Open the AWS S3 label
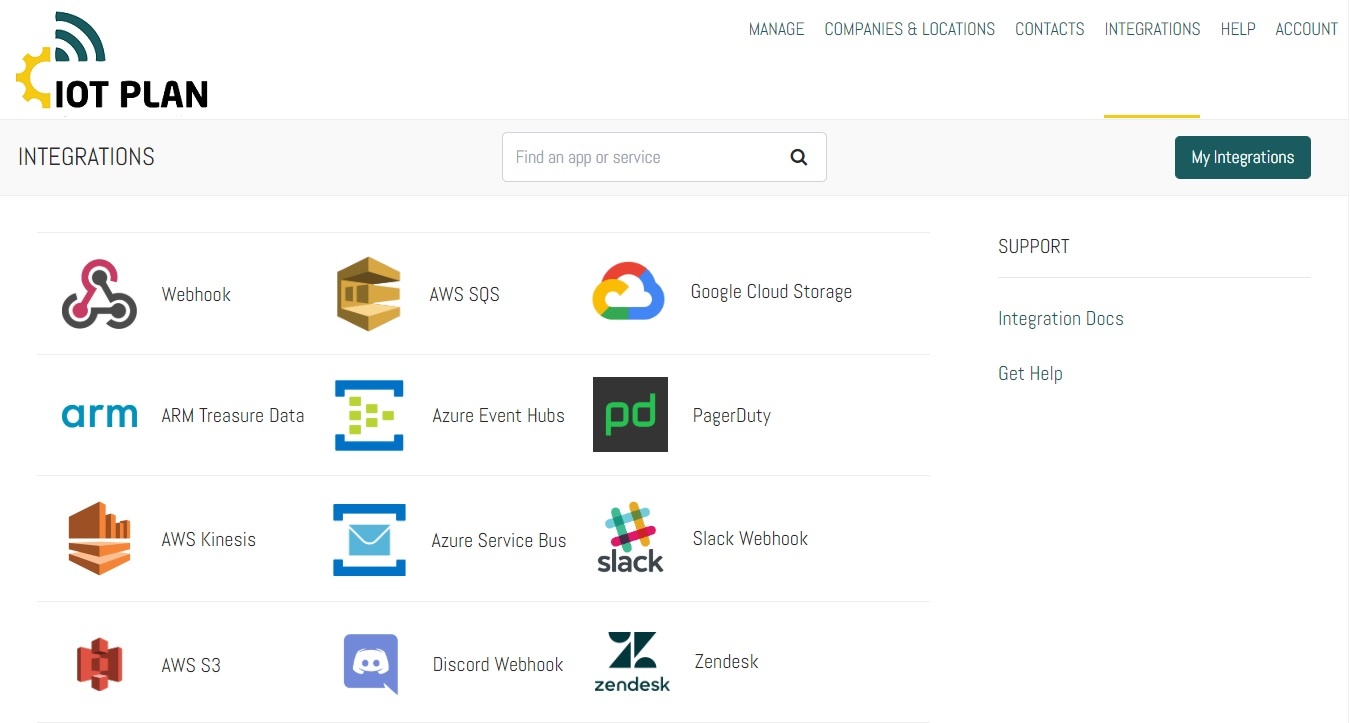This screenshot has height=723, width=1350. 191,665
